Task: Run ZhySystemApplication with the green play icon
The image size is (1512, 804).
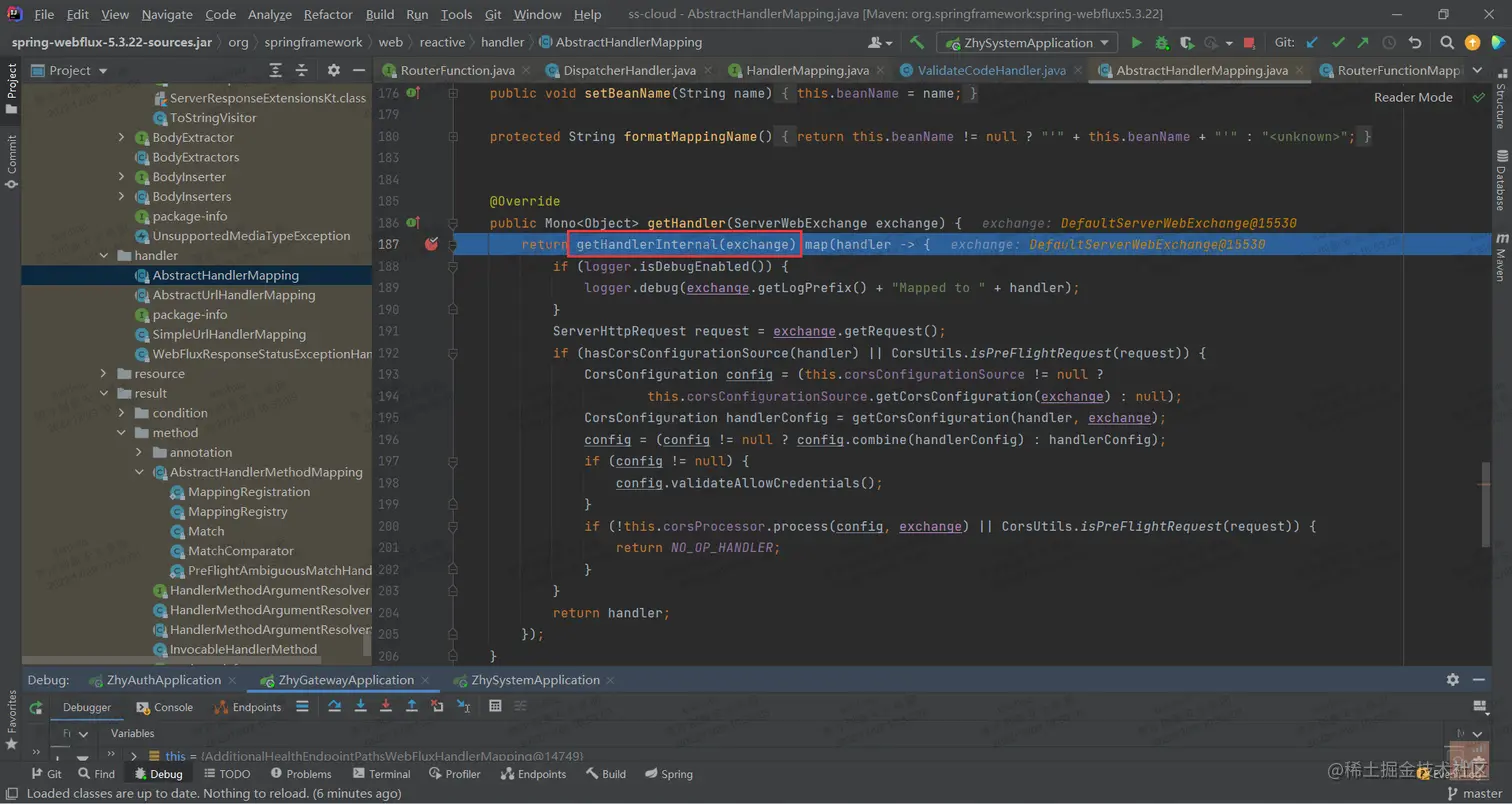Action: click(x=1136, y=43)
